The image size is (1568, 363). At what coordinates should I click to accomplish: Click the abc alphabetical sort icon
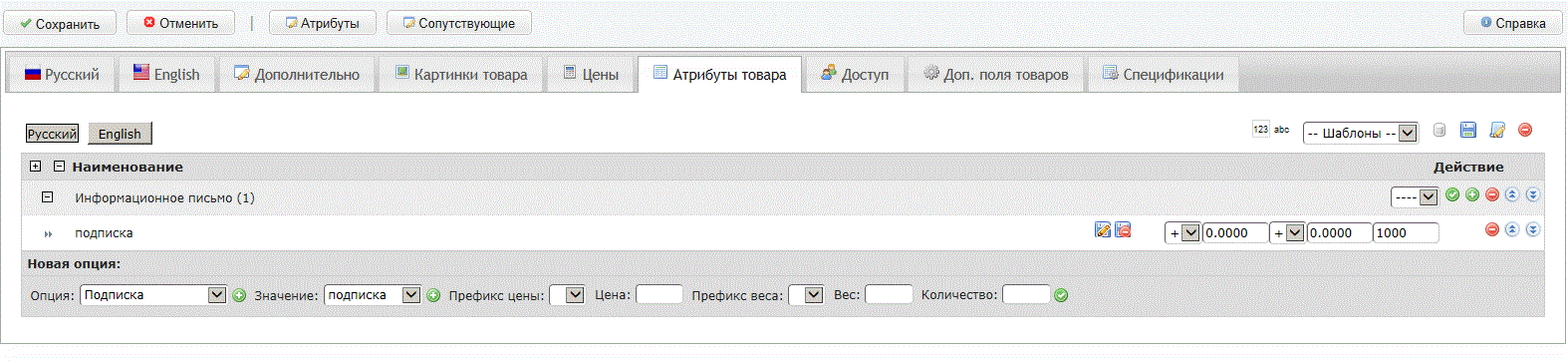[x=1282, y=130]
